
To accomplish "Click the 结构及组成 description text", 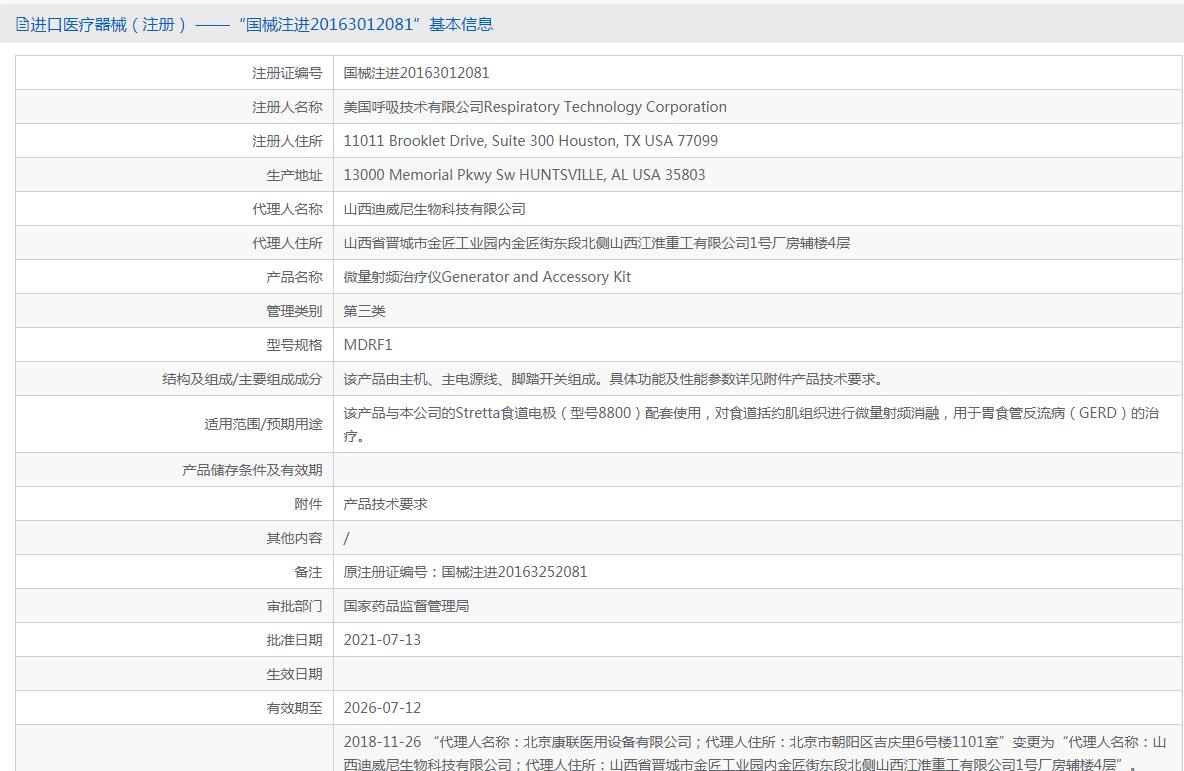I will pyautogui.click(x=614, y=379).
